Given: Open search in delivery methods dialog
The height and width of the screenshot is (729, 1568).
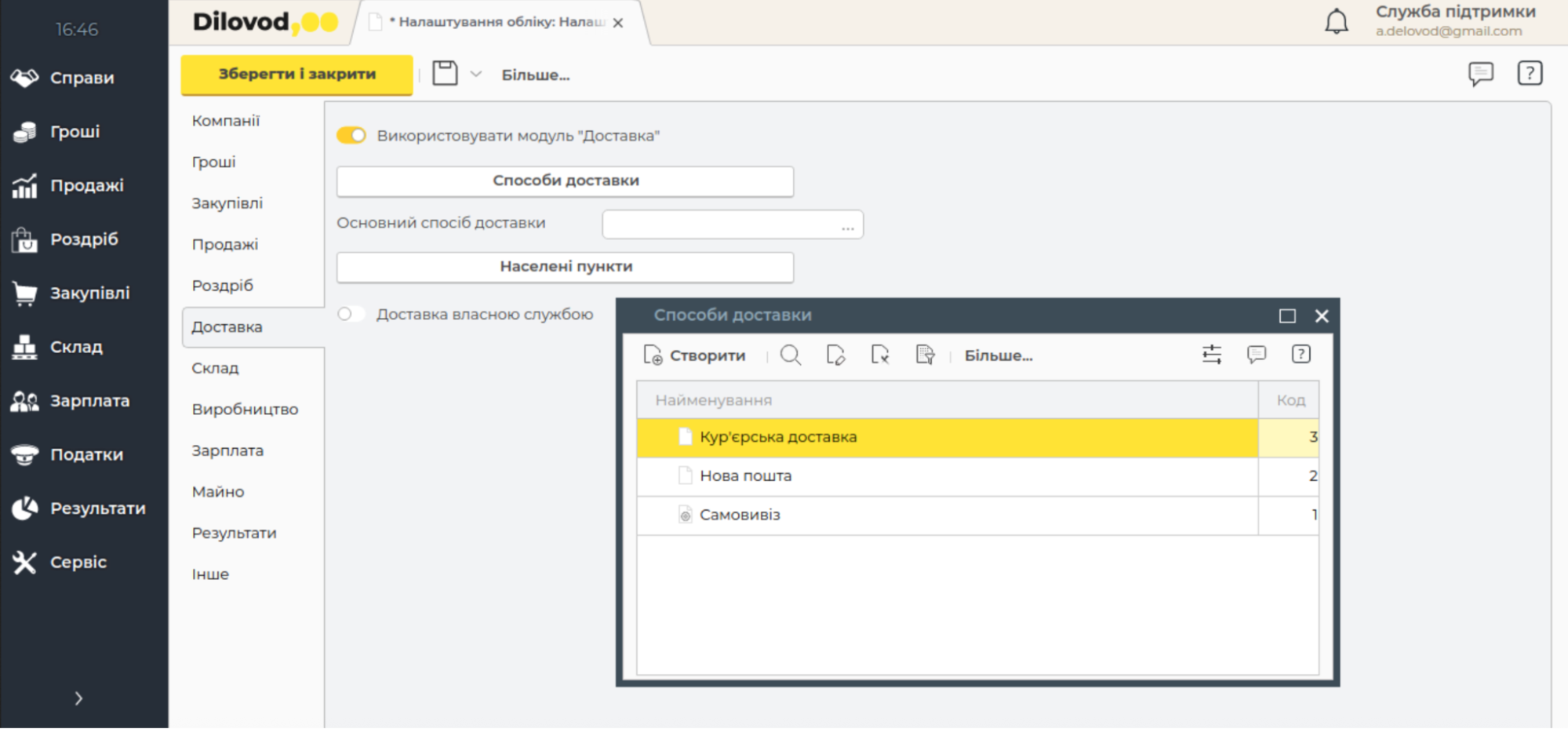Looking at the screenshot, I should [790, 355].
